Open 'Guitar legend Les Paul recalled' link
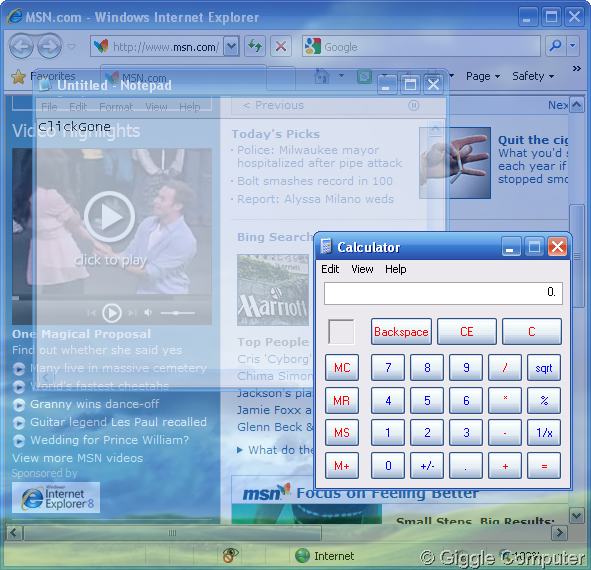 tap(118, 422)
